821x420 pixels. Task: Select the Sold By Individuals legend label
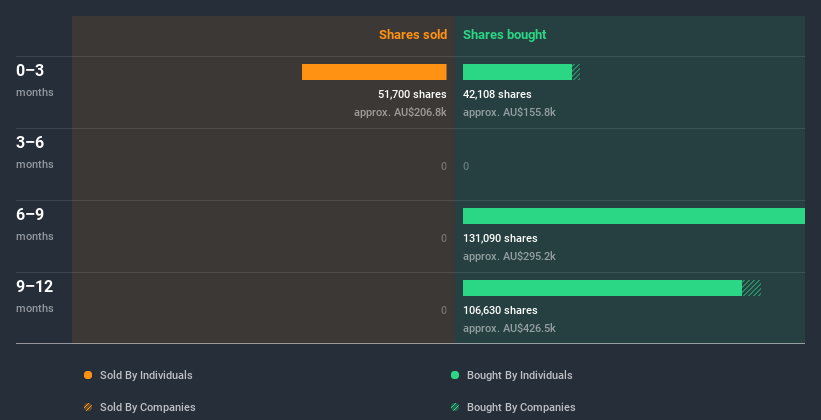146,375
